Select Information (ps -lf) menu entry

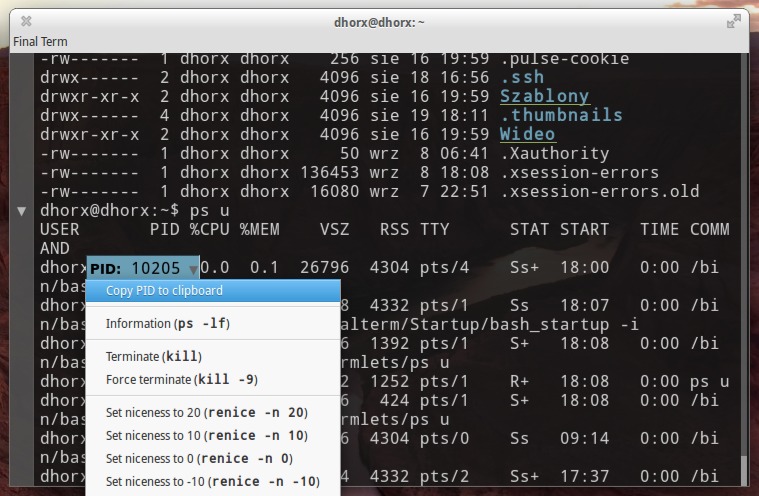tap(213, 323)
